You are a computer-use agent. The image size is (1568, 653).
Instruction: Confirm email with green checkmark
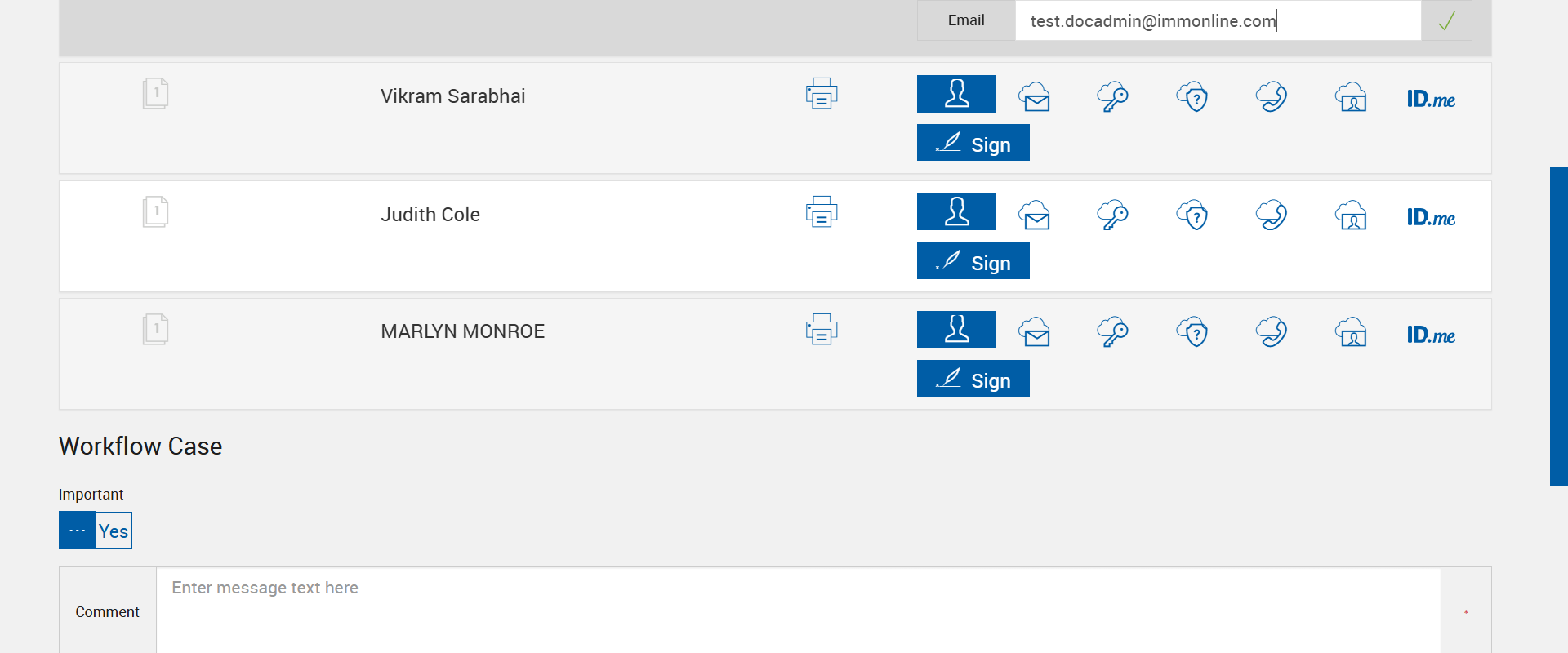[x=1446, y=20]
